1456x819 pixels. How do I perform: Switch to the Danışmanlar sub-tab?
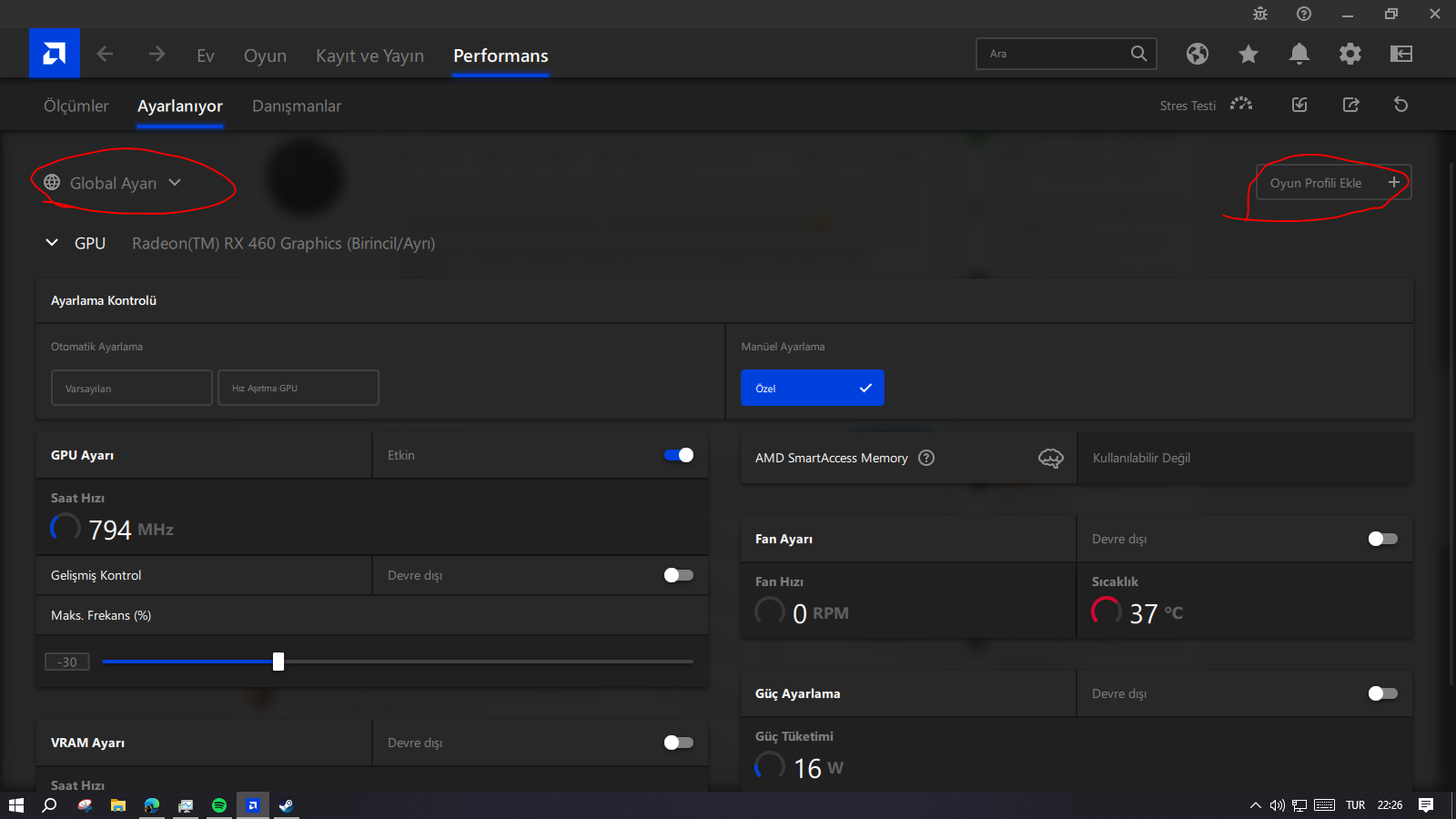tap(297, 106)
